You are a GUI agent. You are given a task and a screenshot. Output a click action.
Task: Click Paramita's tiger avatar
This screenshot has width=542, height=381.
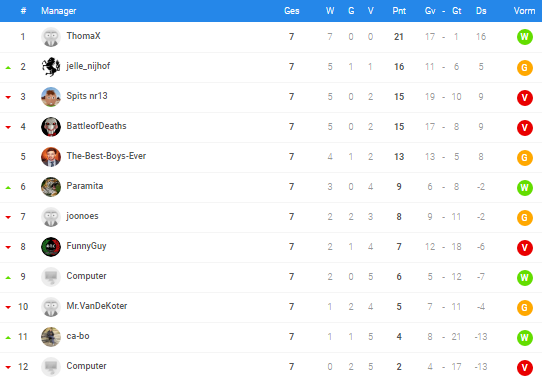(x=51, y=187)
